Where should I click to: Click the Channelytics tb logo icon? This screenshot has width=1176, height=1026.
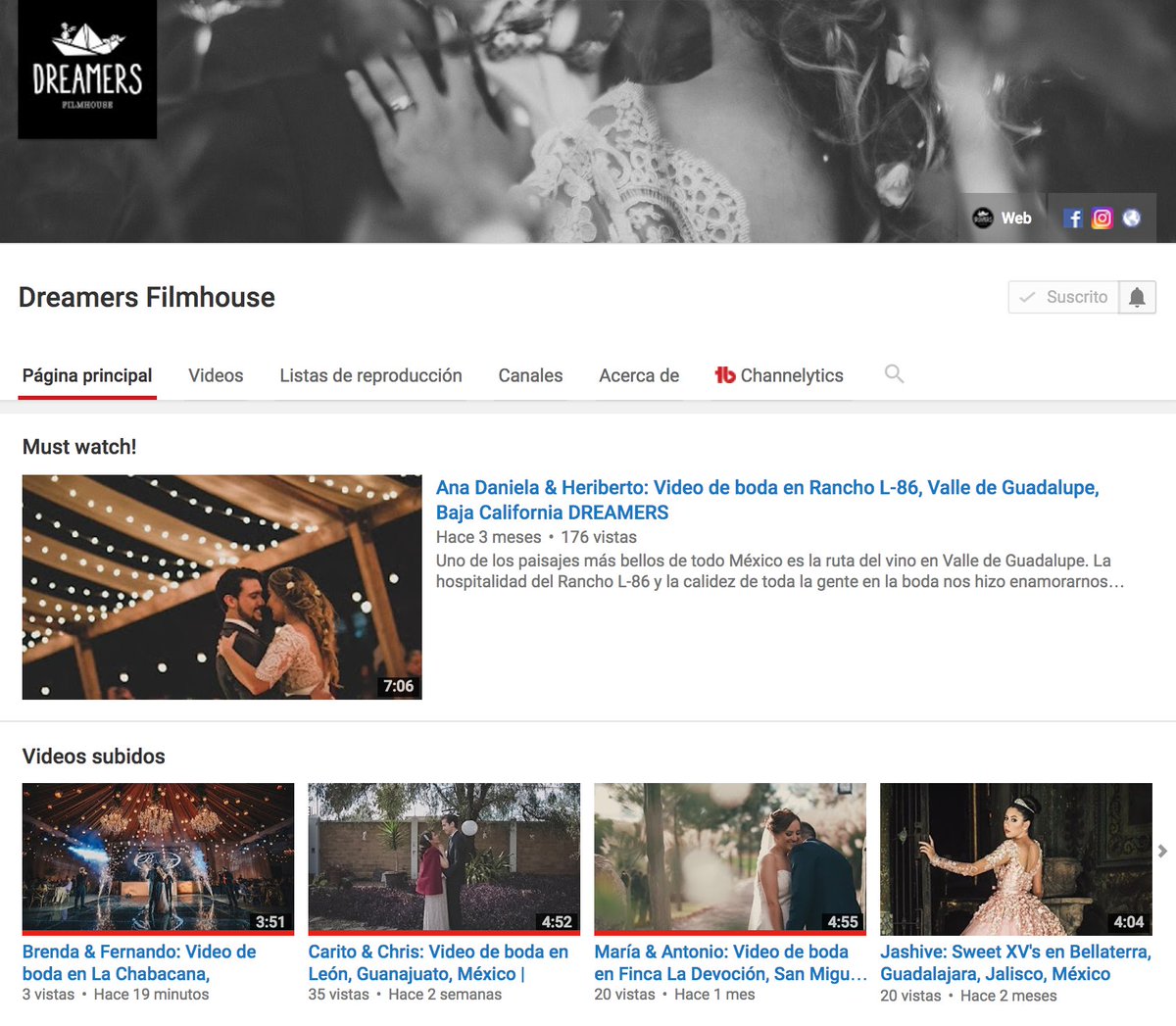[x=725, y=374]
